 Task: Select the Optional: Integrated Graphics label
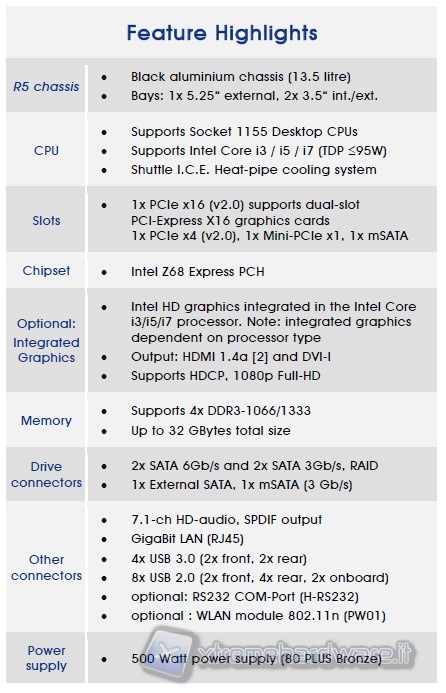click(46, 340)
